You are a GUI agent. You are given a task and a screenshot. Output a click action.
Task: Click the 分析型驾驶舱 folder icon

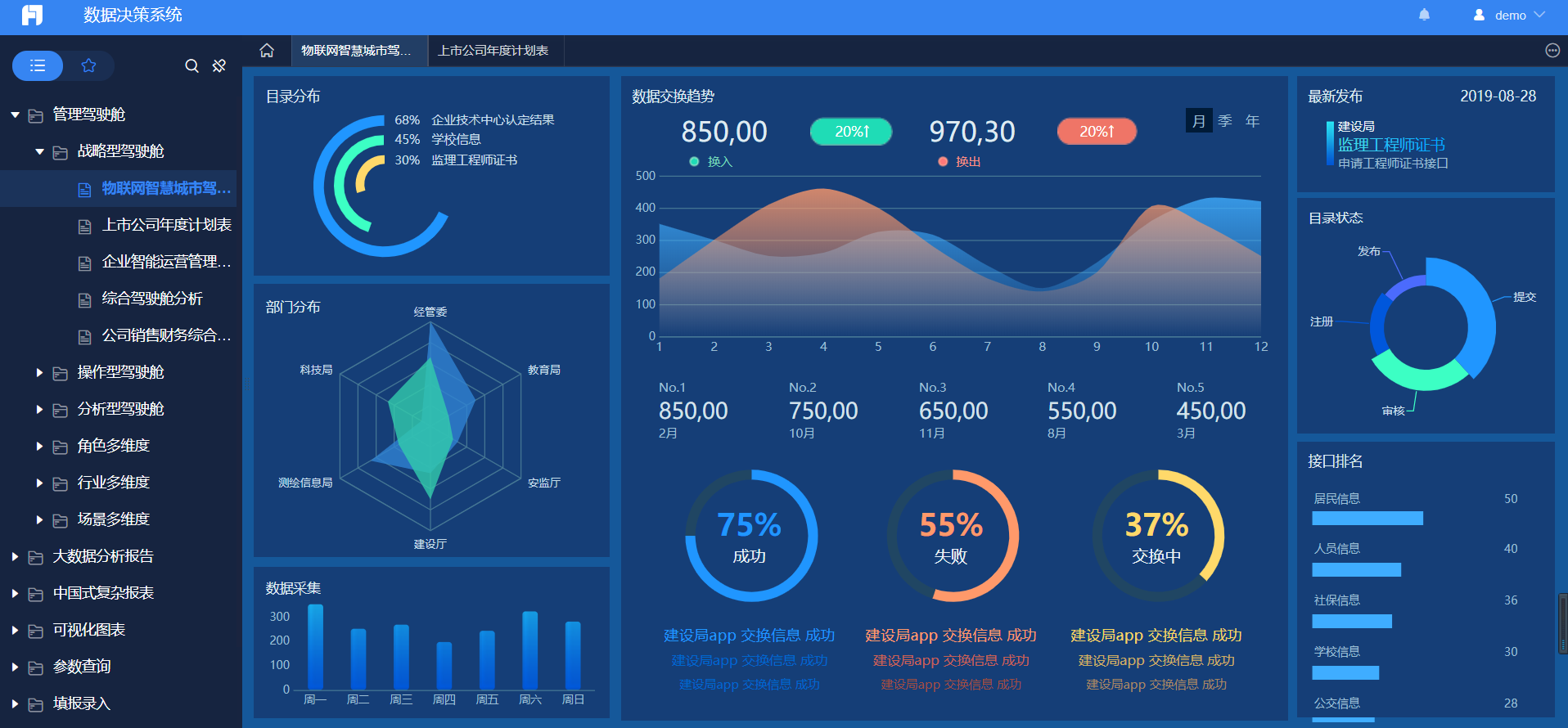click(61, 410)
